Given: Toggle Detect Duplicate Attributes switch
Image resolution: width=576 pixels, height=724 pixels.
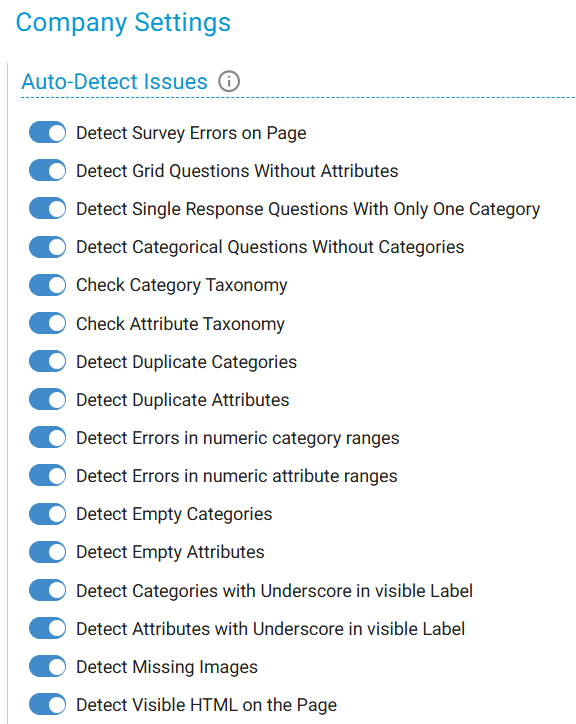Looking at the screenshot, I should point(48,399).
